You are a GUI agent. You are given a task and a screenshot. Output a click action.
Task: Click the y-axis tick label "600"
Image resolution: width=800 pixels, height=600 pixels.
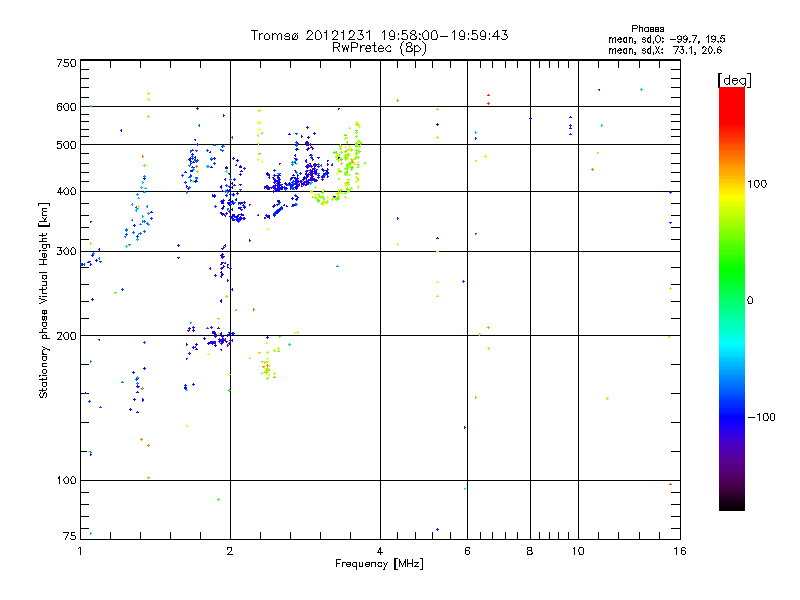click(66, 107)
